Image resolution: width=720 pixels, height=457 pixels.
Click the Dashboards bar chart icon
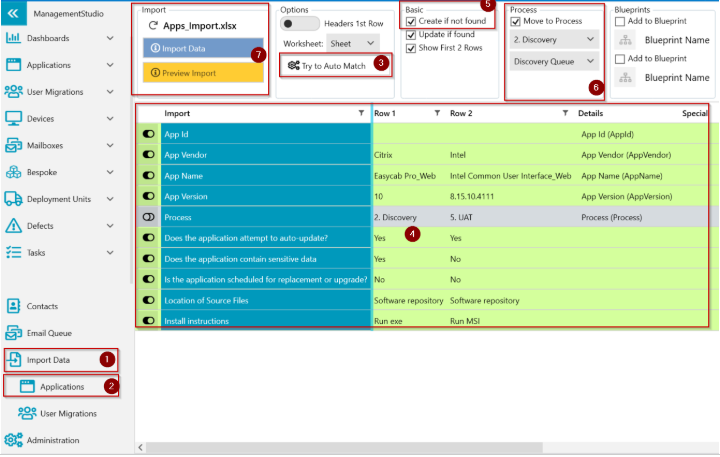13,38
